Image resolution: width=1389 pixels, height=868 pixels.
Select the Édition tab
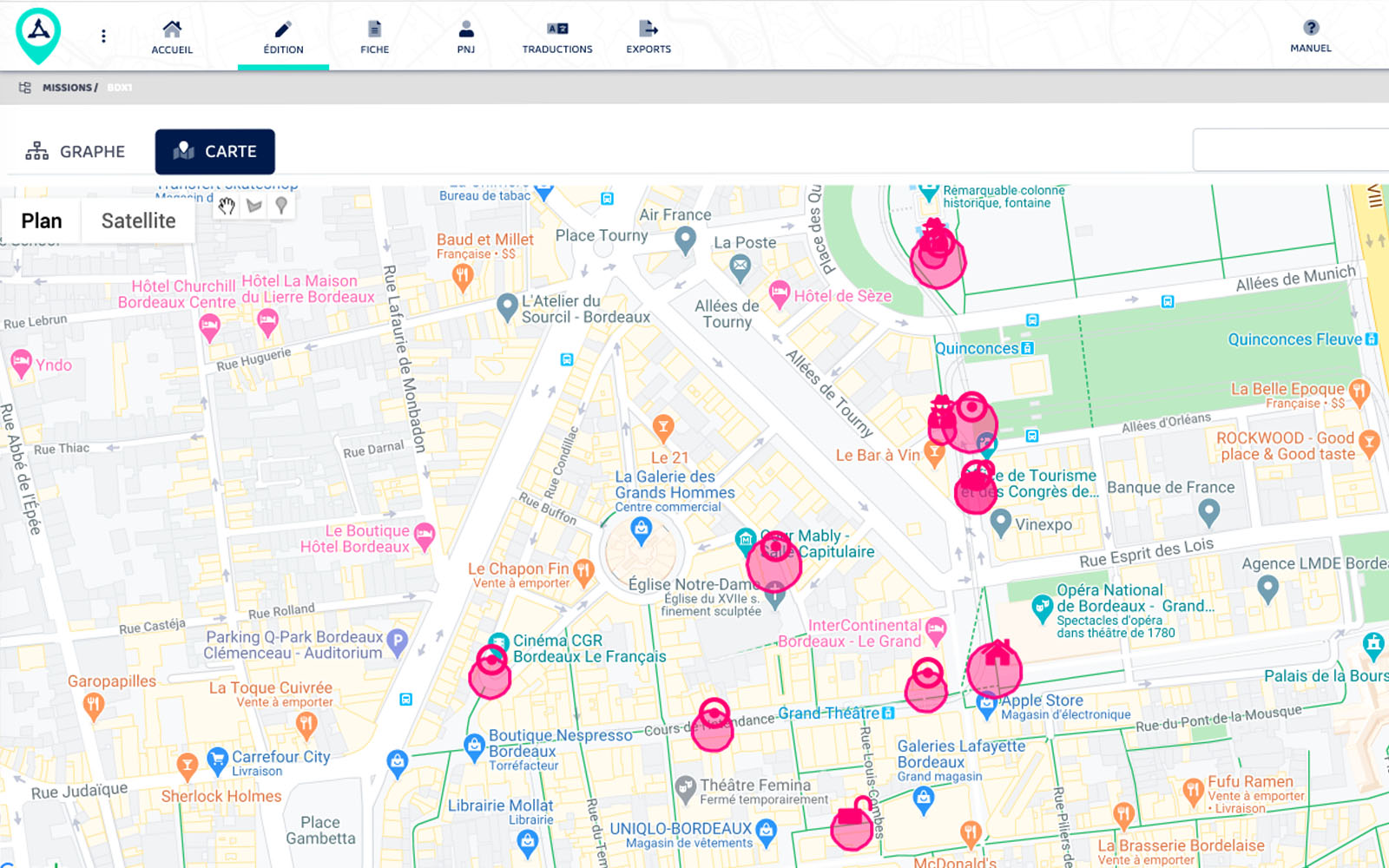(x=283, y=37)
